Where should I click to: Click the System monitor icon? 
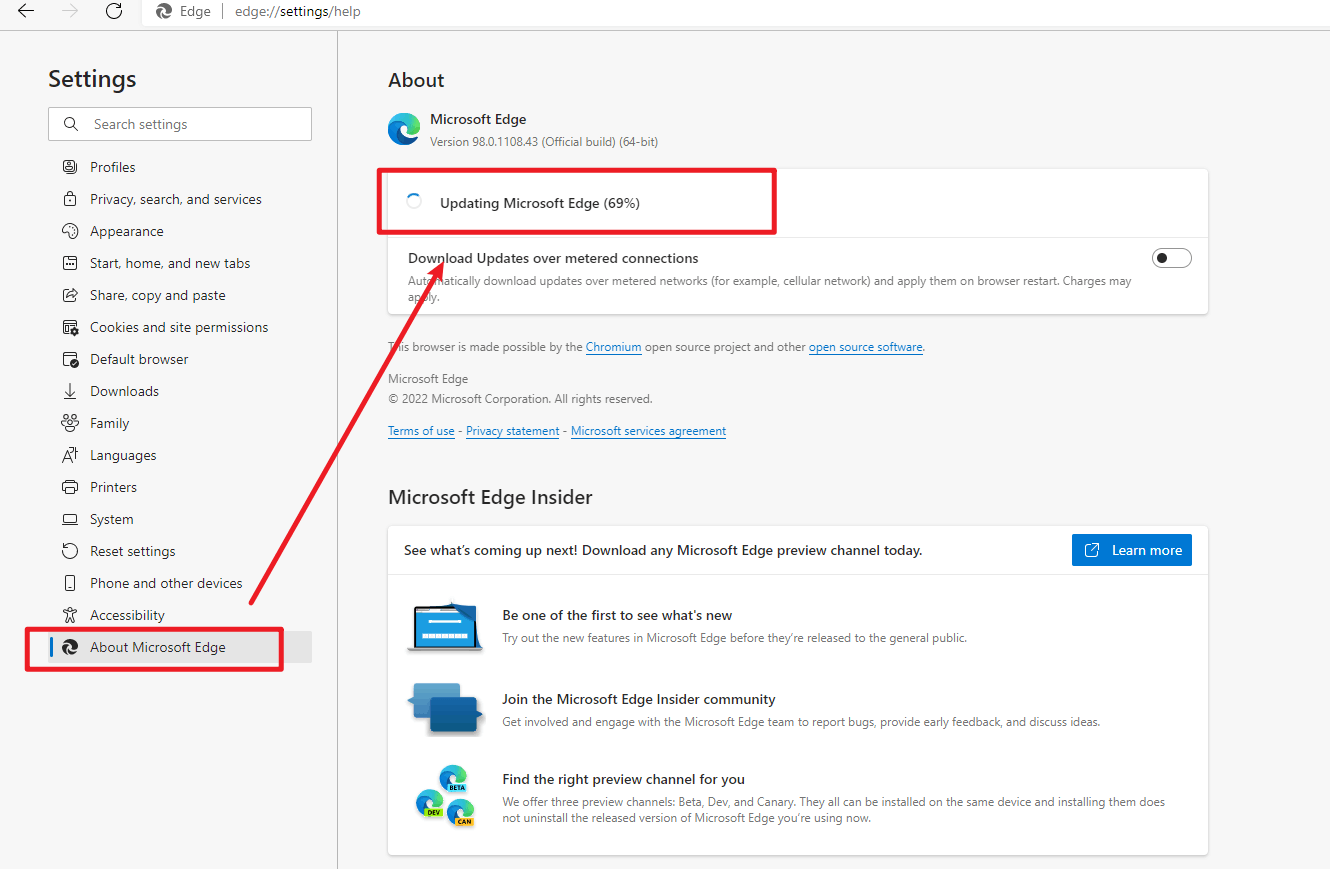[x=70, y=519]
